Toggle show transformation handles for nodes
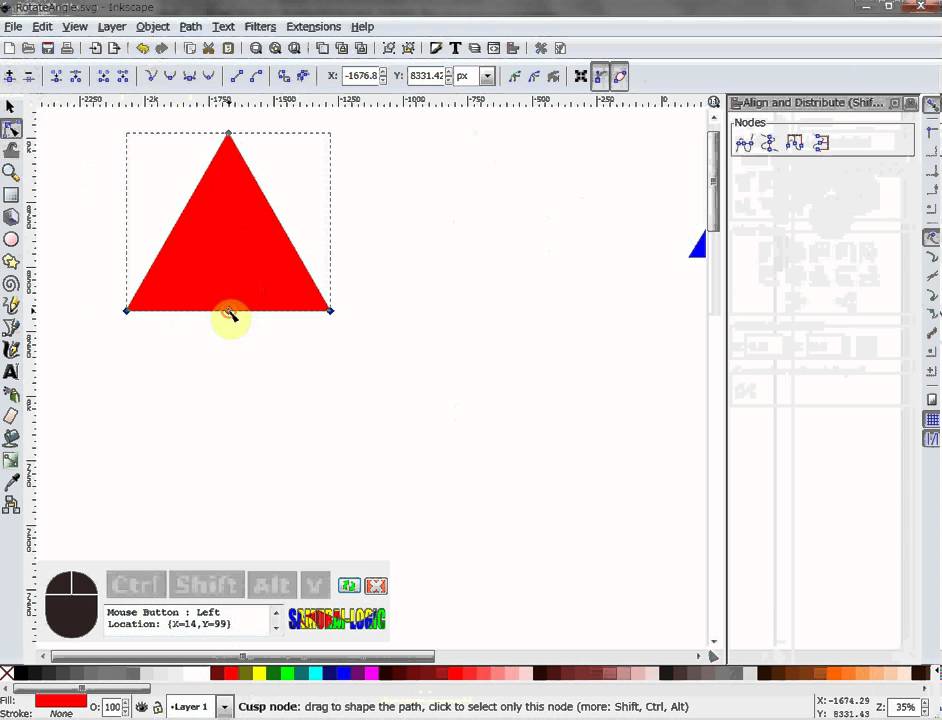The height and width of the screenshot is (720, 942). tap(580, 76)
